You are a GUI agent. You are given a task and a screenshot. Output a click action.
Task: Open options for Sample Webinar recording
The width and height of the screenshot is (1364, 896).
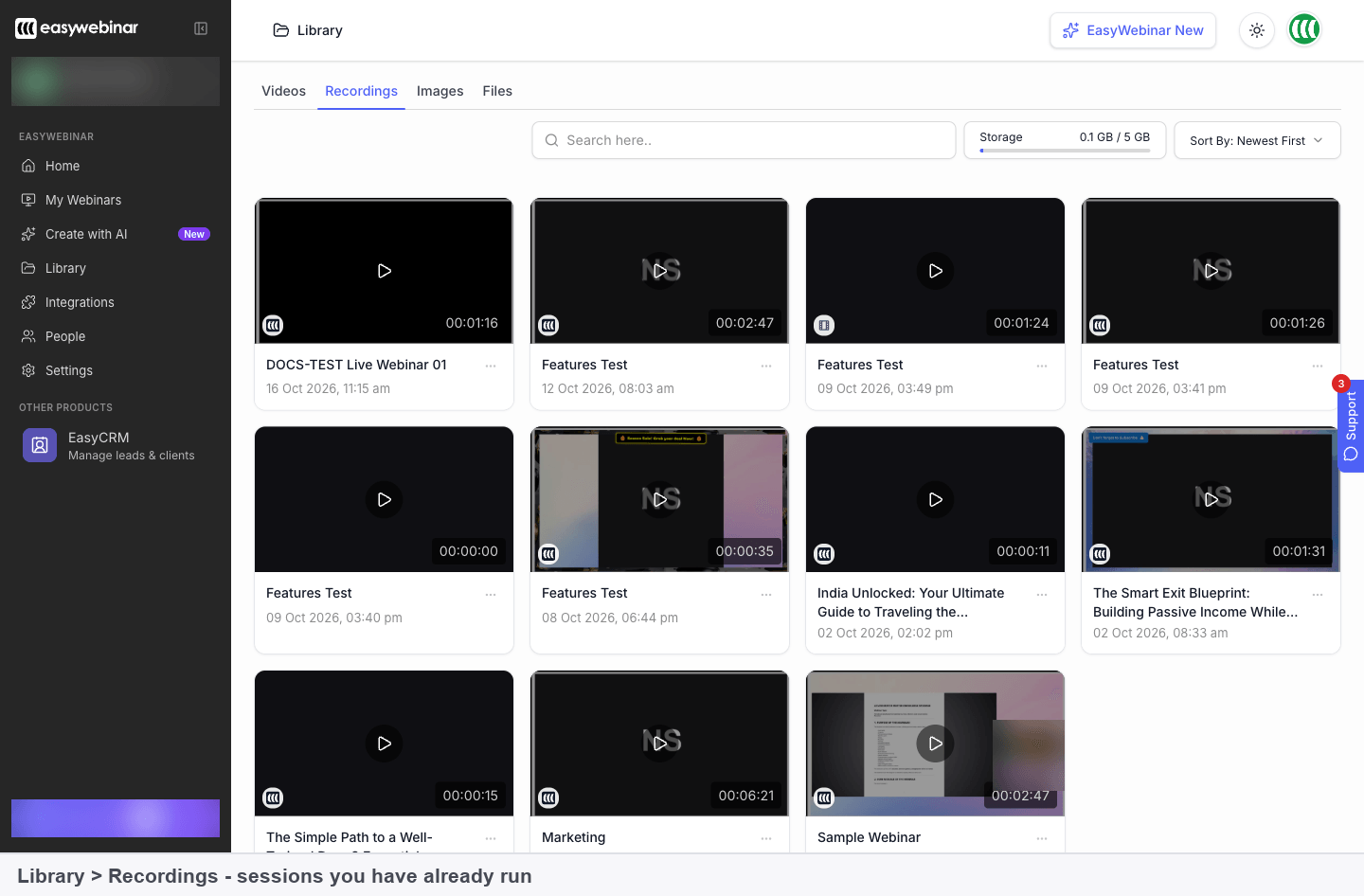pos(1042,838)
